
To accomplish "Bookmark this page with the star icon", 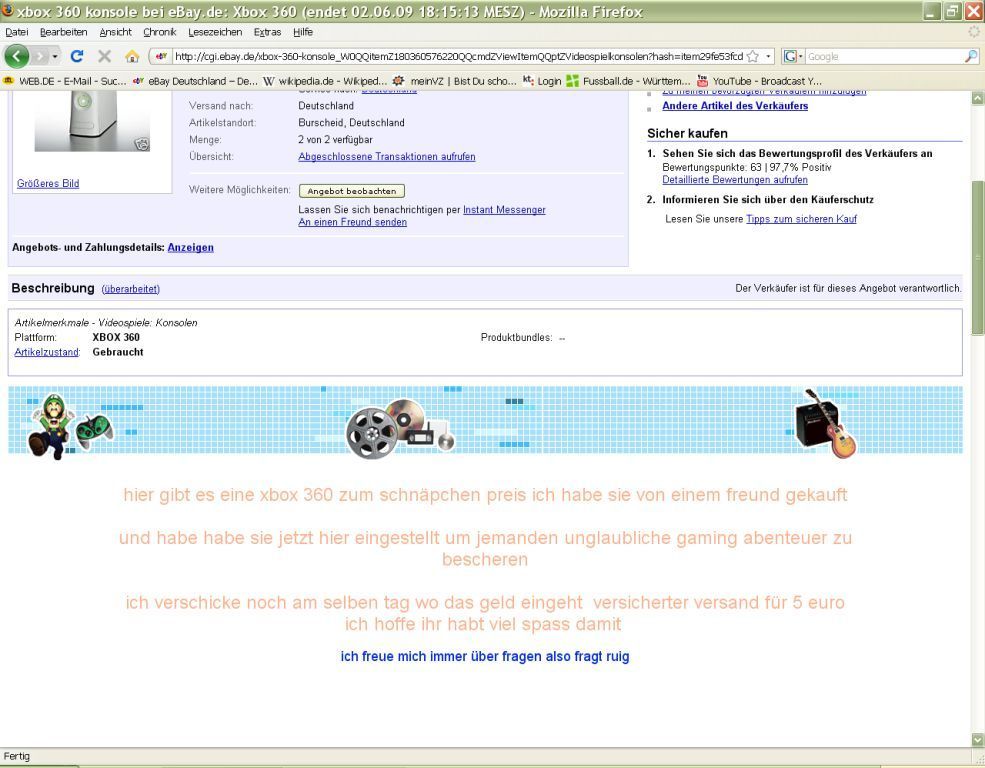I will click(753, 57).
